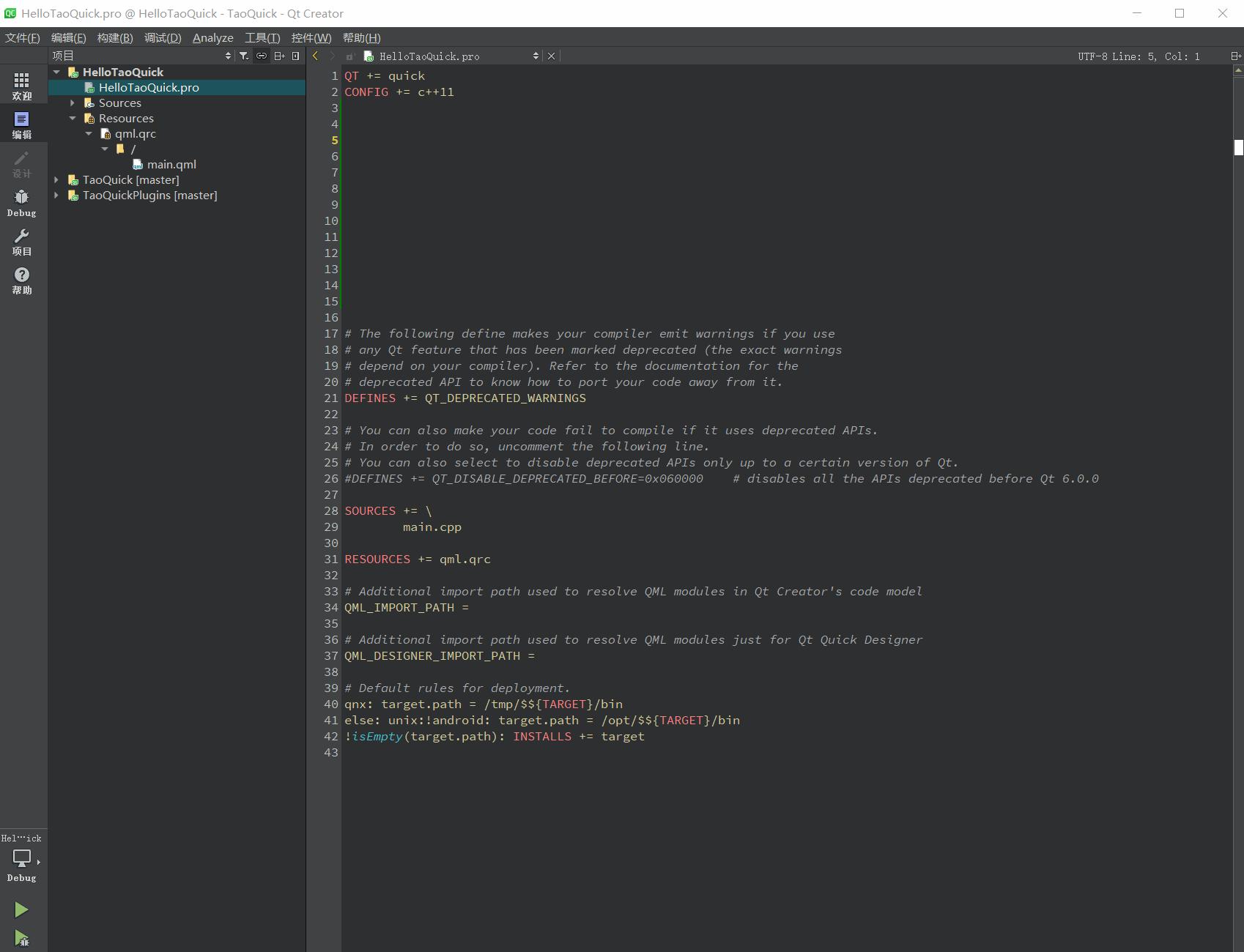Screen dimensions: 1244x952
Task: Collapse the Resources folder
Action: point(73,119)
